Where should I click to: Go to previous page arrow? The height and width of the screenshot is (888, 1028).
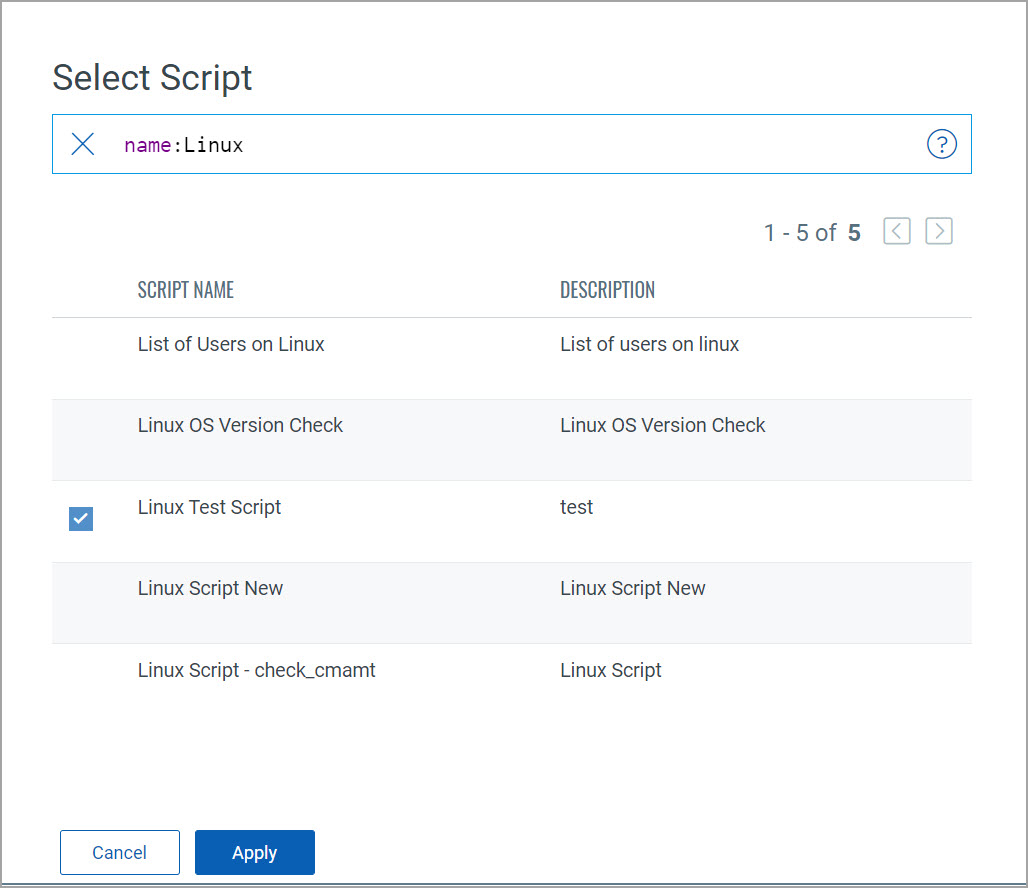click(897, 232)
